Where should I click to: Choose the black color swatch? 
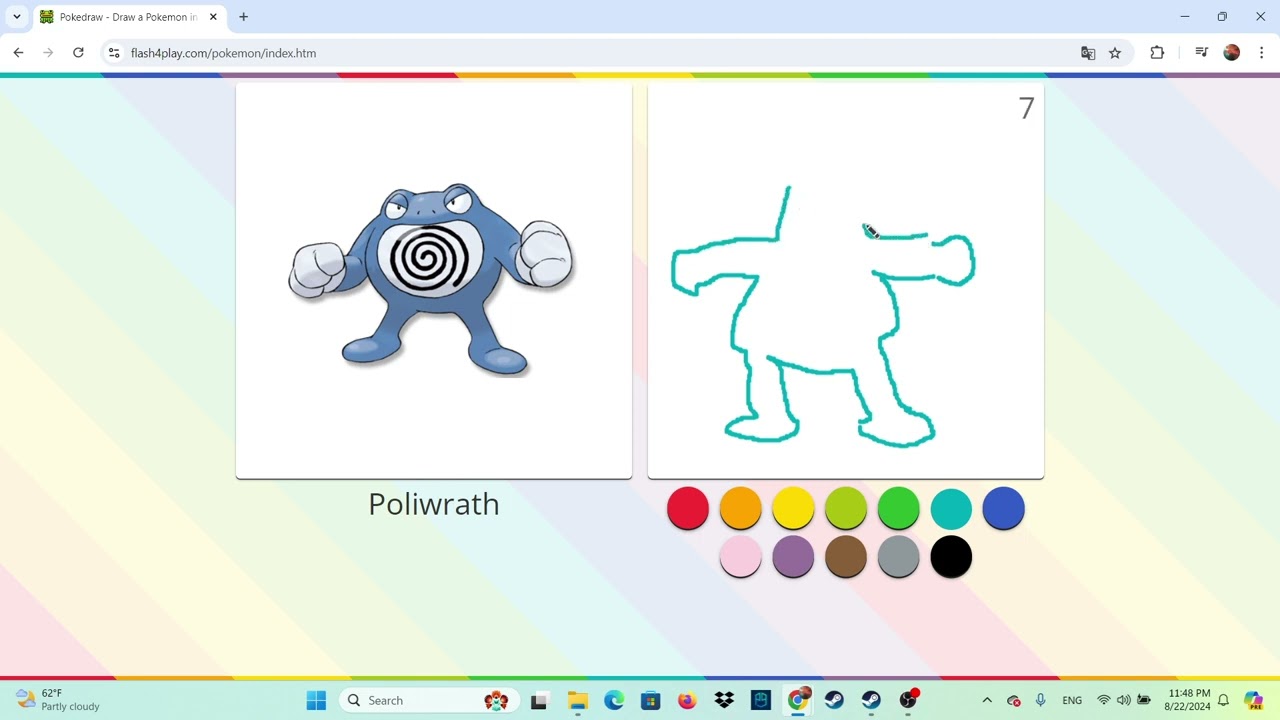coord(951,556)
